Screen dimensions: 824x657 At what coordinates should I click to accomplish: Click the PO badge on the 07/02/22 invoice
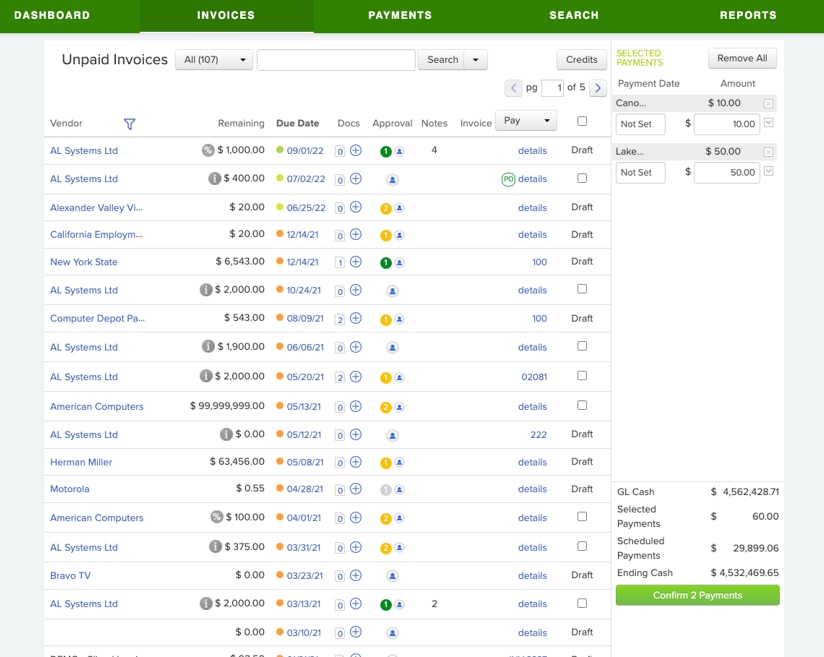tap(508, 180)
